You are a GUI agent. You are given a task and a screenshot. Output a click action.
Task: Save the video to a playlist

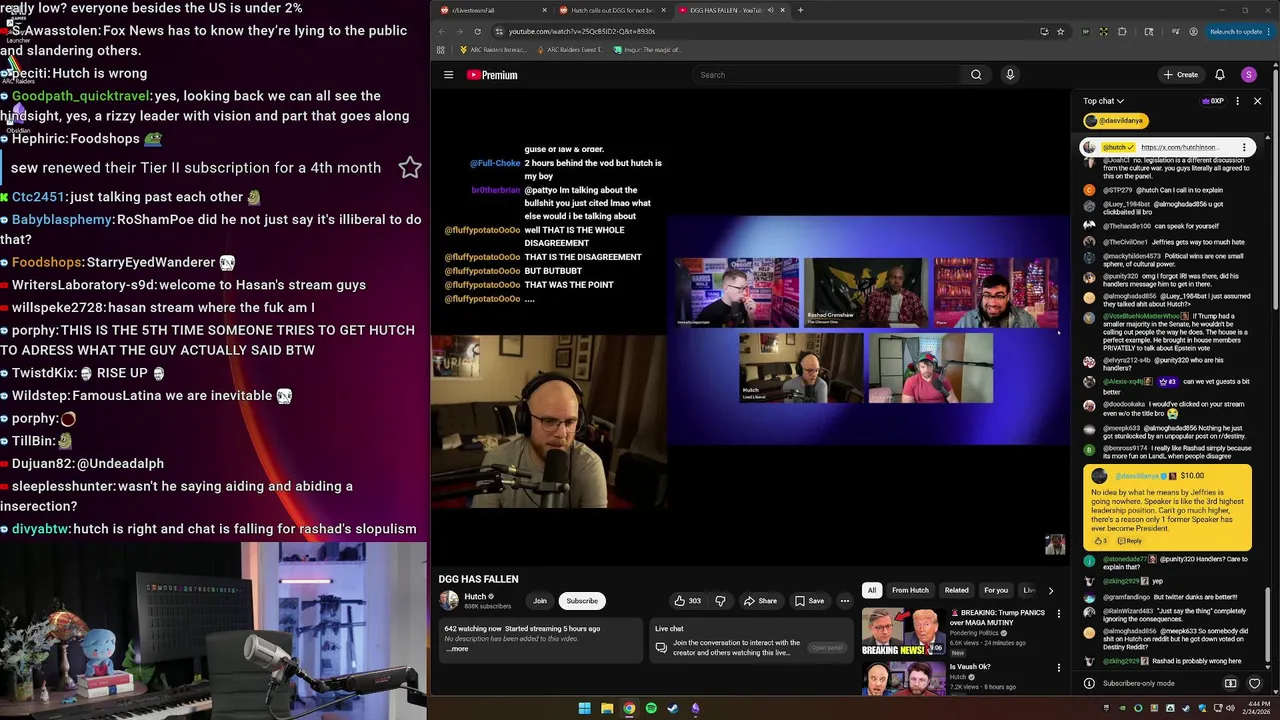pyautogui.click(x=809, y=601)
